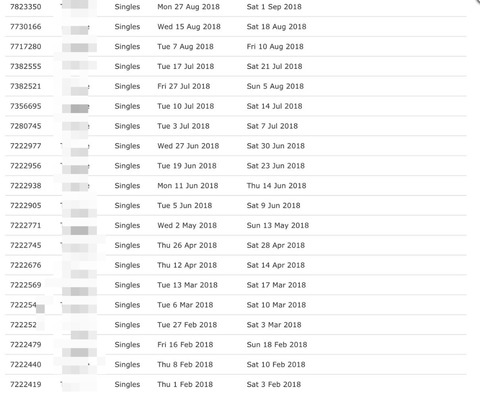Select date Tue 13 Mar 2018
The width and height of the screenshot is (480, 406).
click(187, 285)
